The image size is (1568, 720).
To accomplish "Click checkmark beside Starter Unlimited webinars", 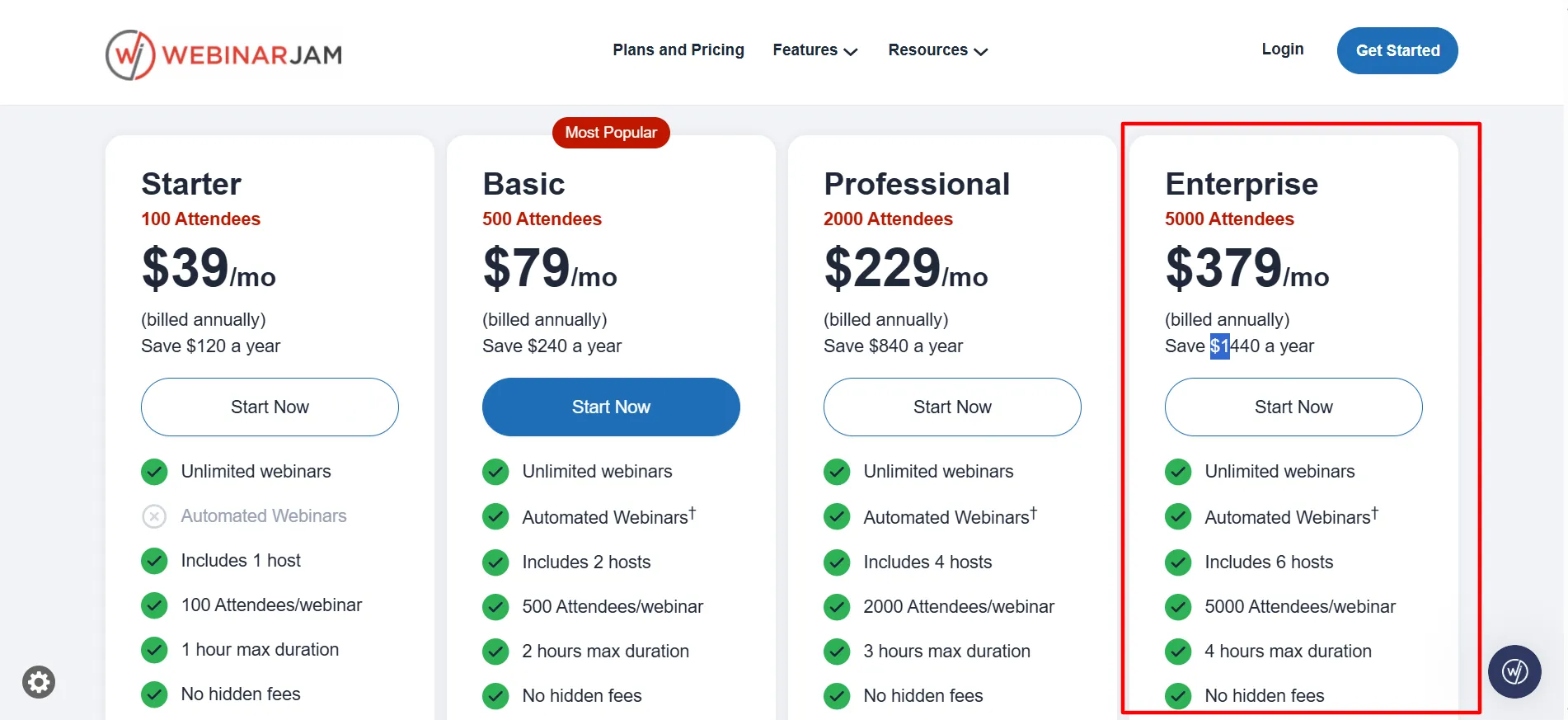I will [x=154, y=472].
